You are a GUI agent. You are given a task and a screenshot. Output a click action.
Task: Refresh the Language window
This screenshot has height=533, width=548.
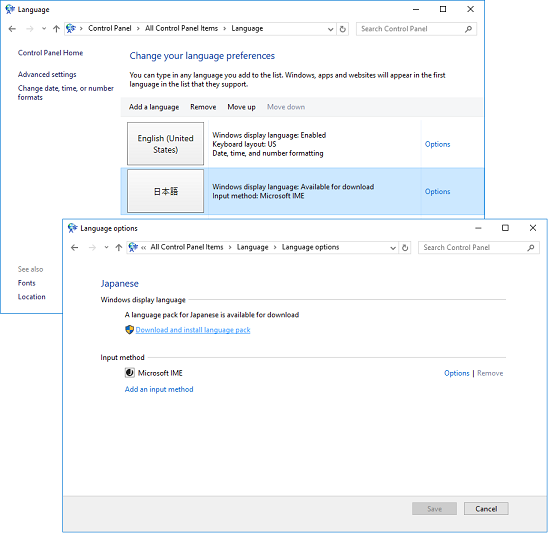coord(342,29)
